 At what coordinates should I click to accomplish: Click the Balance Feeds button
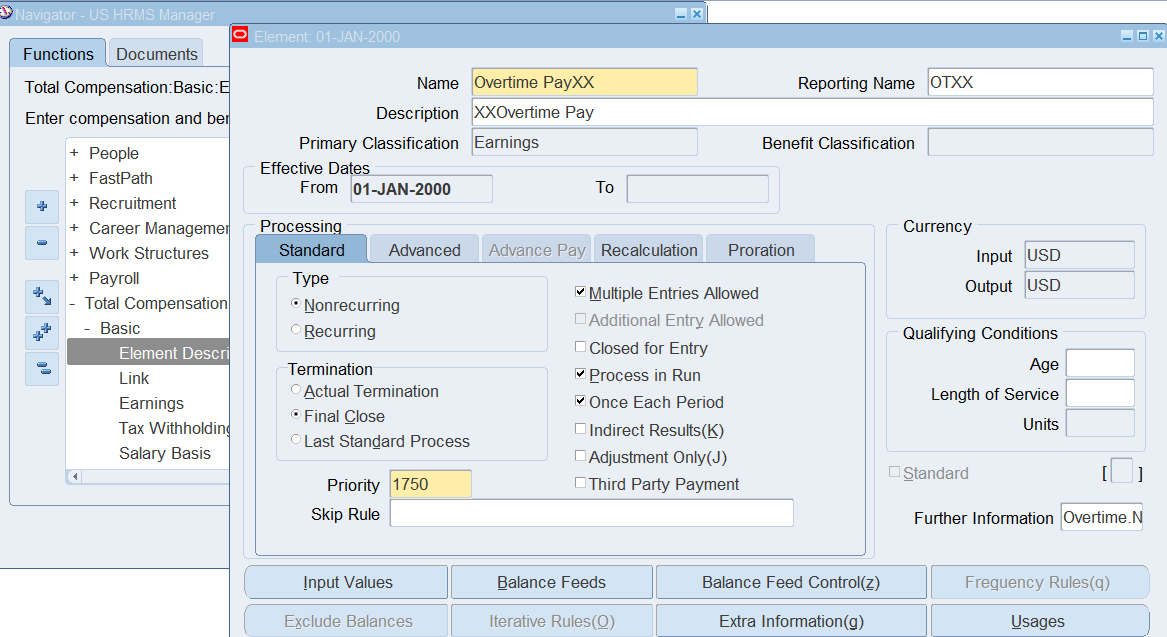(x=551, y=582)
